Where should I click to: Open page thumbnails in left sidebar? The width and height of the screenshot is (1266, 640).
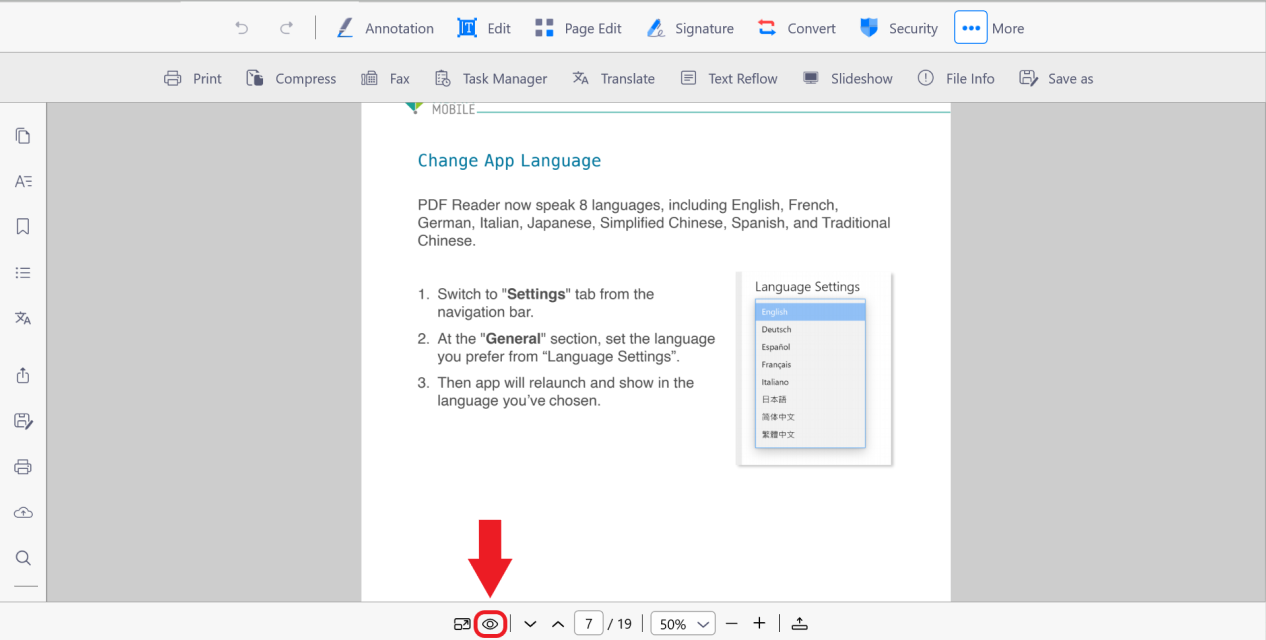(23, 136)
